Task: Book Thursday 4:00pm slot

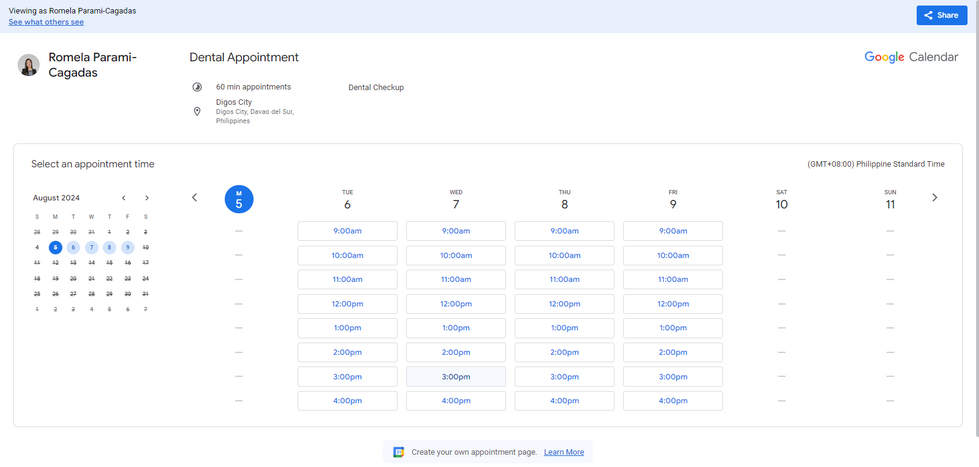Action: [564, 401]
